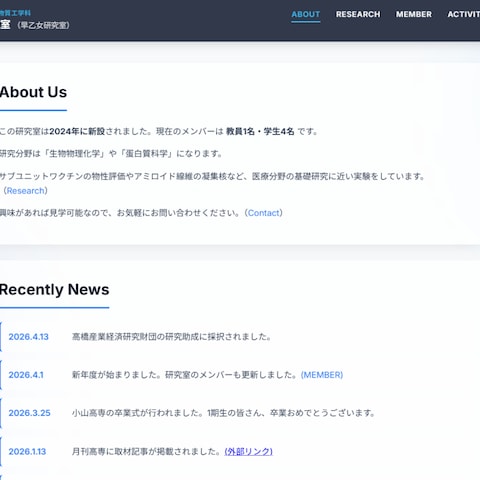
Task: Click the 月刊高専 article news text
Action: [146, 451]
